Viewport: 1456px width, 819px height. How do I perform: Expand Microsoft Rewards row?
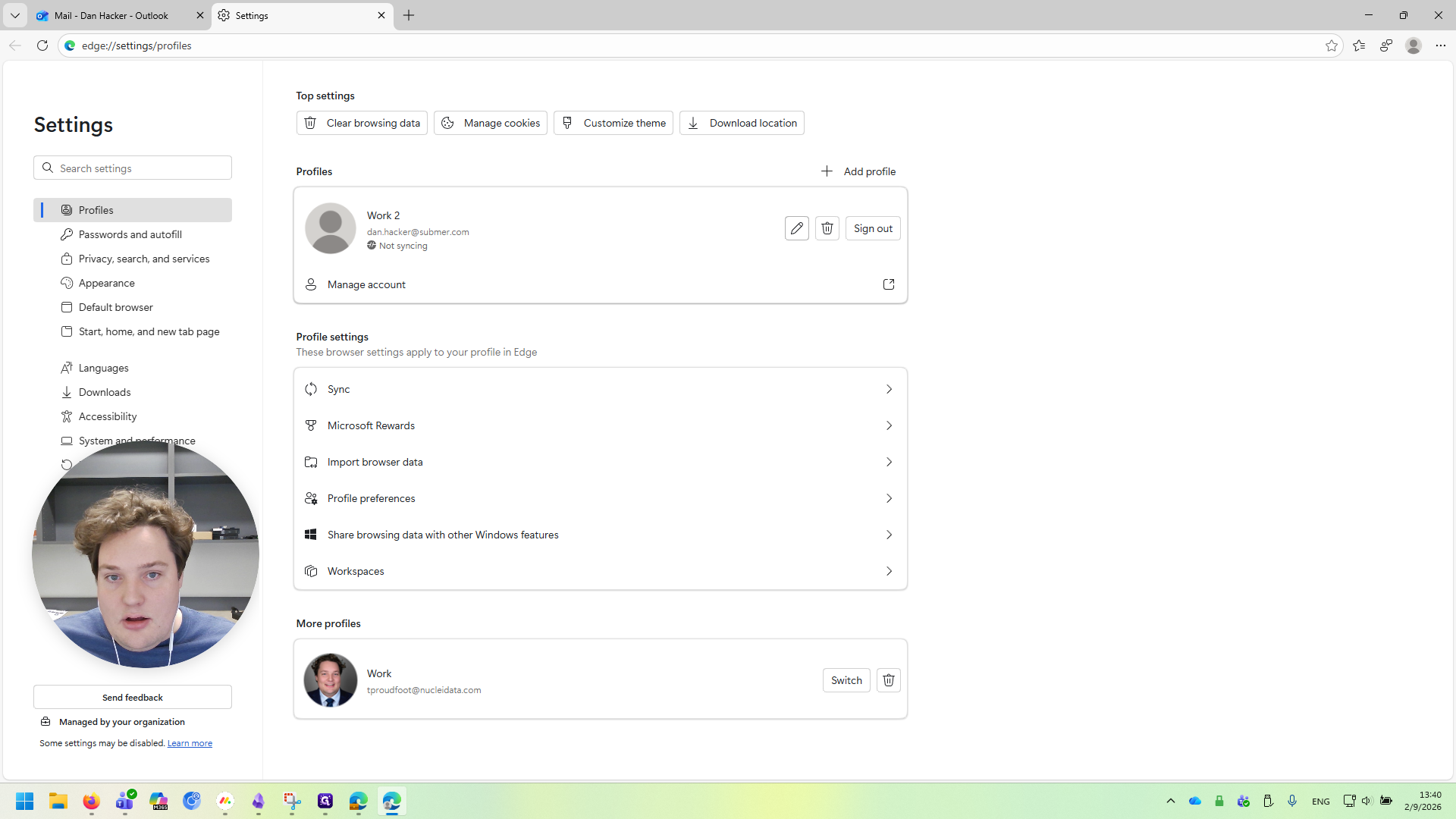[601, 425]
